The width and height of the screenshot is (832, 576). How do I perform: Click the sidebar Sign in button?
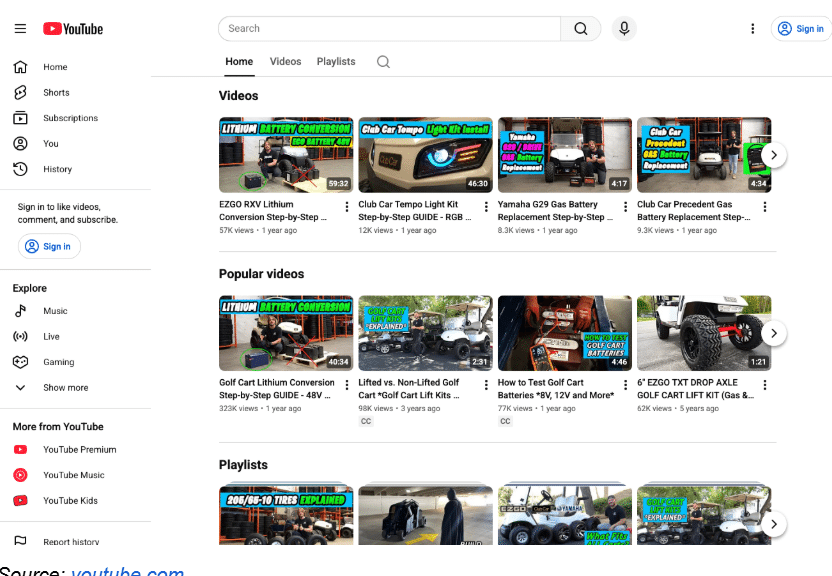click(x=49, y=246)
